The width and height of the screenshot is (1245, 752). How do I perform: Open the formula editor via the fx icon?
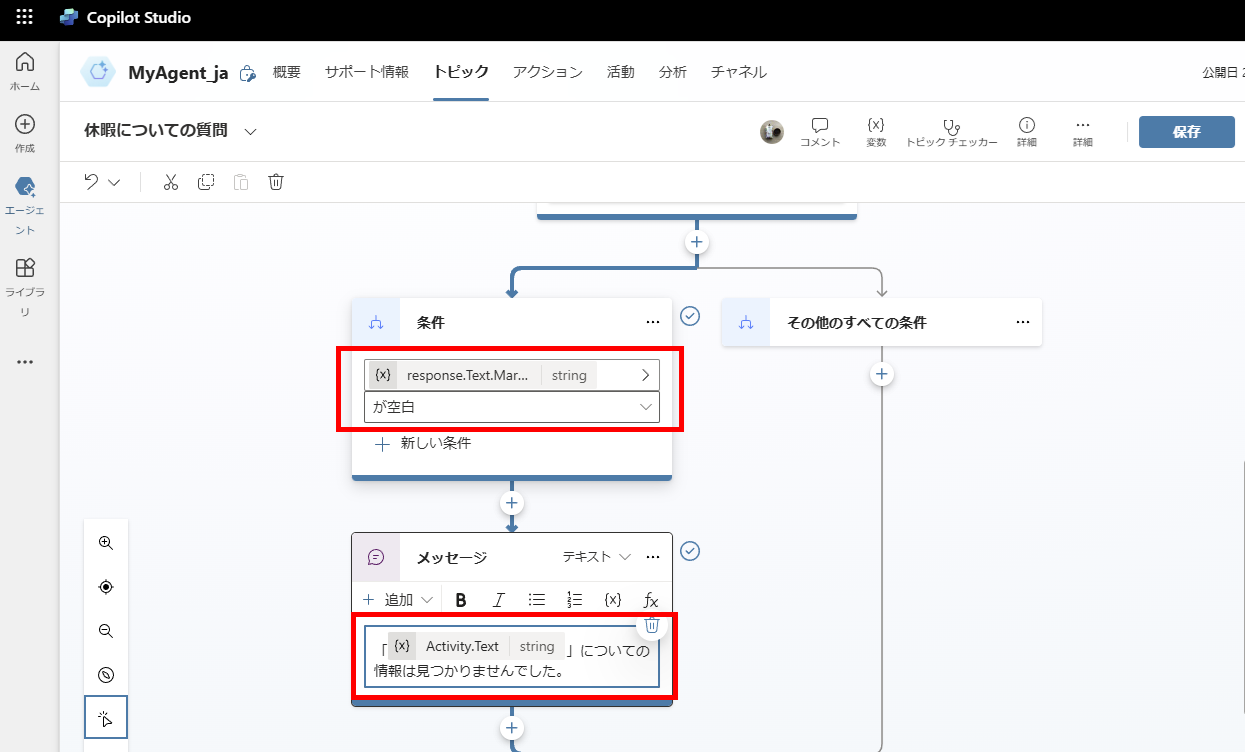650,599
